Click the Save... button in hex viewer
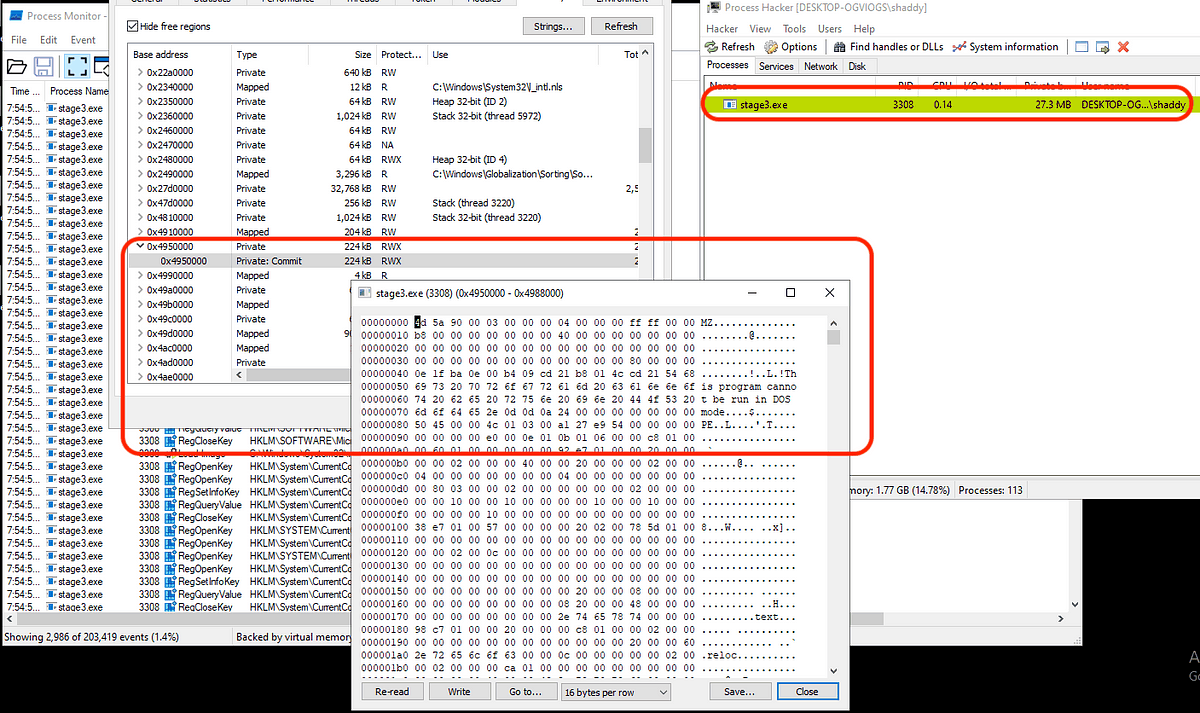The height and width of the screenshot is (713, 1200). coord(739,691)
